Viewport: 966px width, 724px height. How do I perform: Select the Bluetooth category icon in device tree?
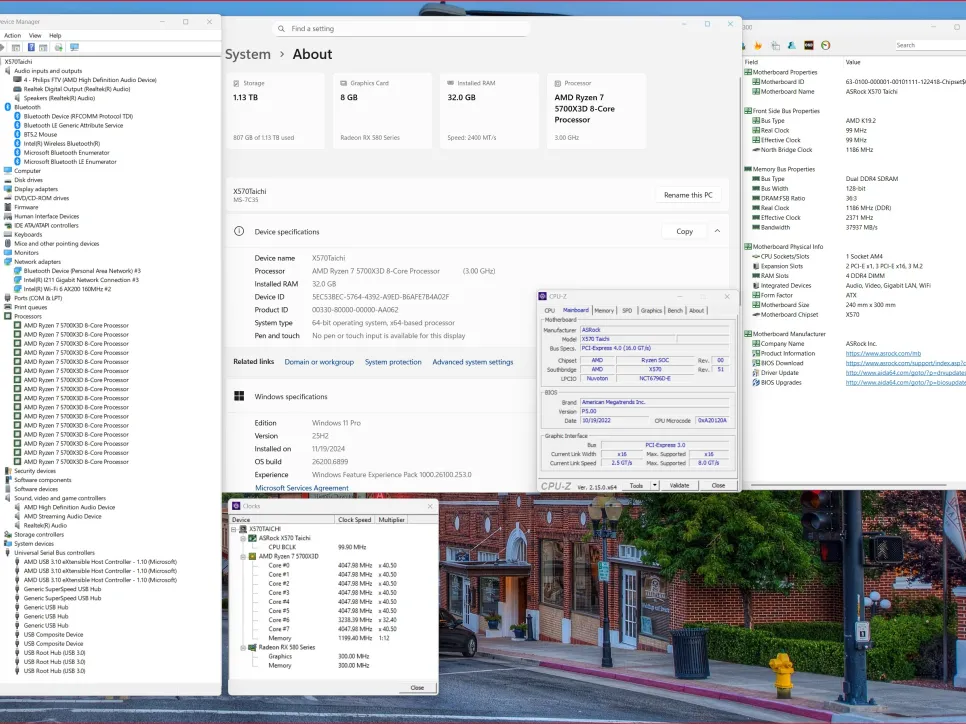pyautogui.click(x=9, y=107)
